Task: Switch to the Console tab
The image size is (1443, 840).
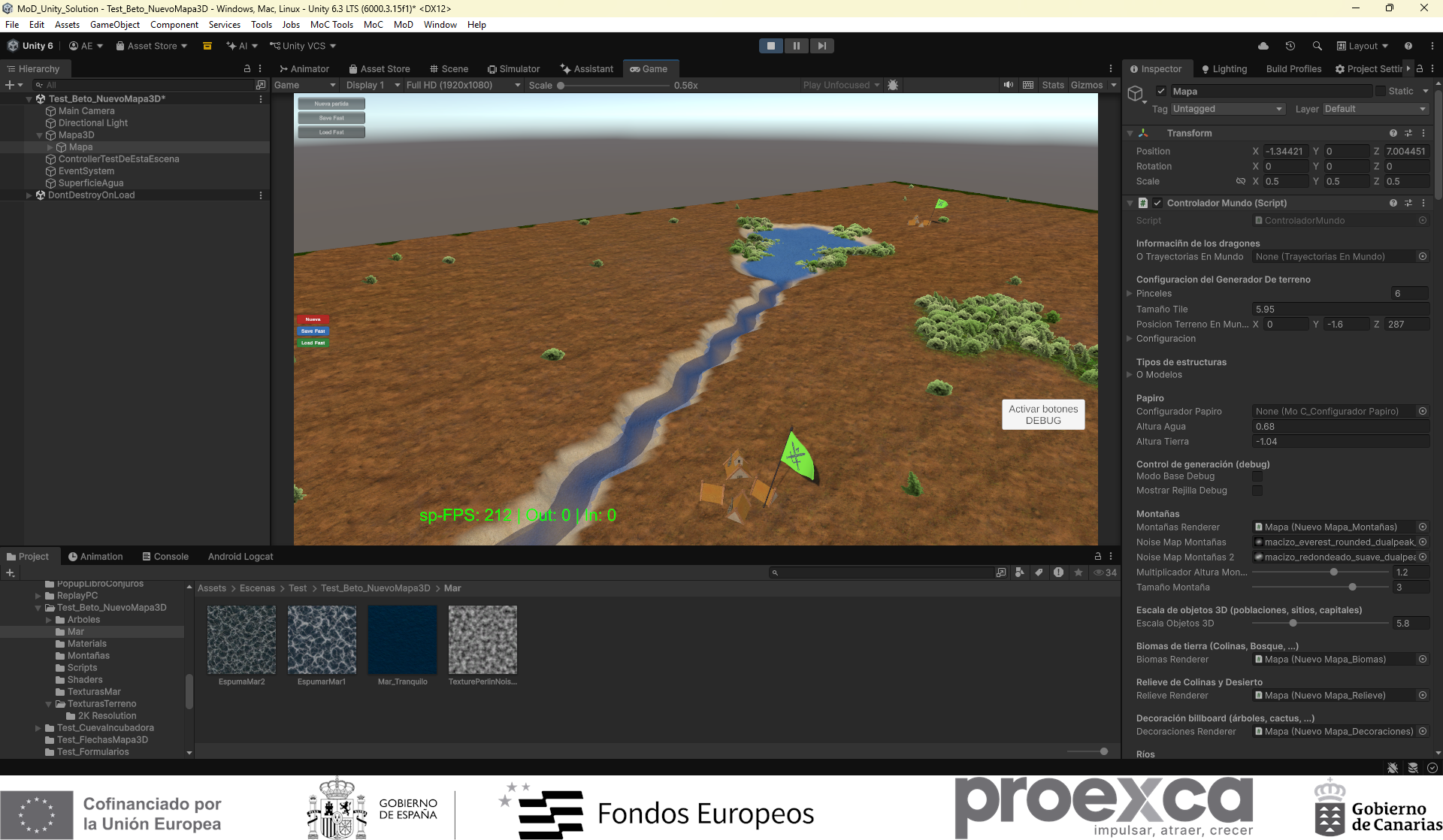Action: tap(165, 557)
